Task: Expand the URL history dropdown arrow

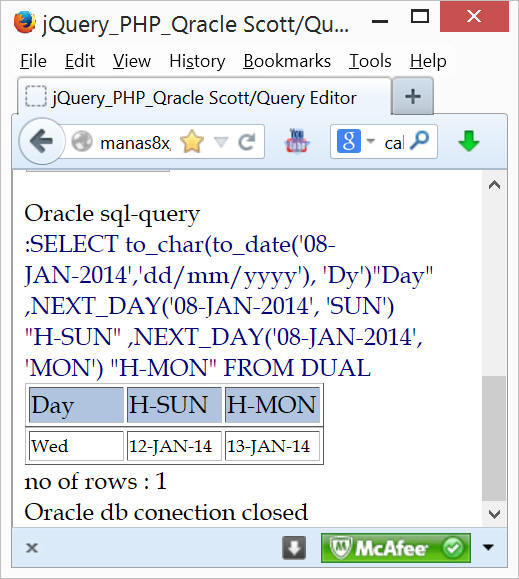Action: tap(221, 142)
